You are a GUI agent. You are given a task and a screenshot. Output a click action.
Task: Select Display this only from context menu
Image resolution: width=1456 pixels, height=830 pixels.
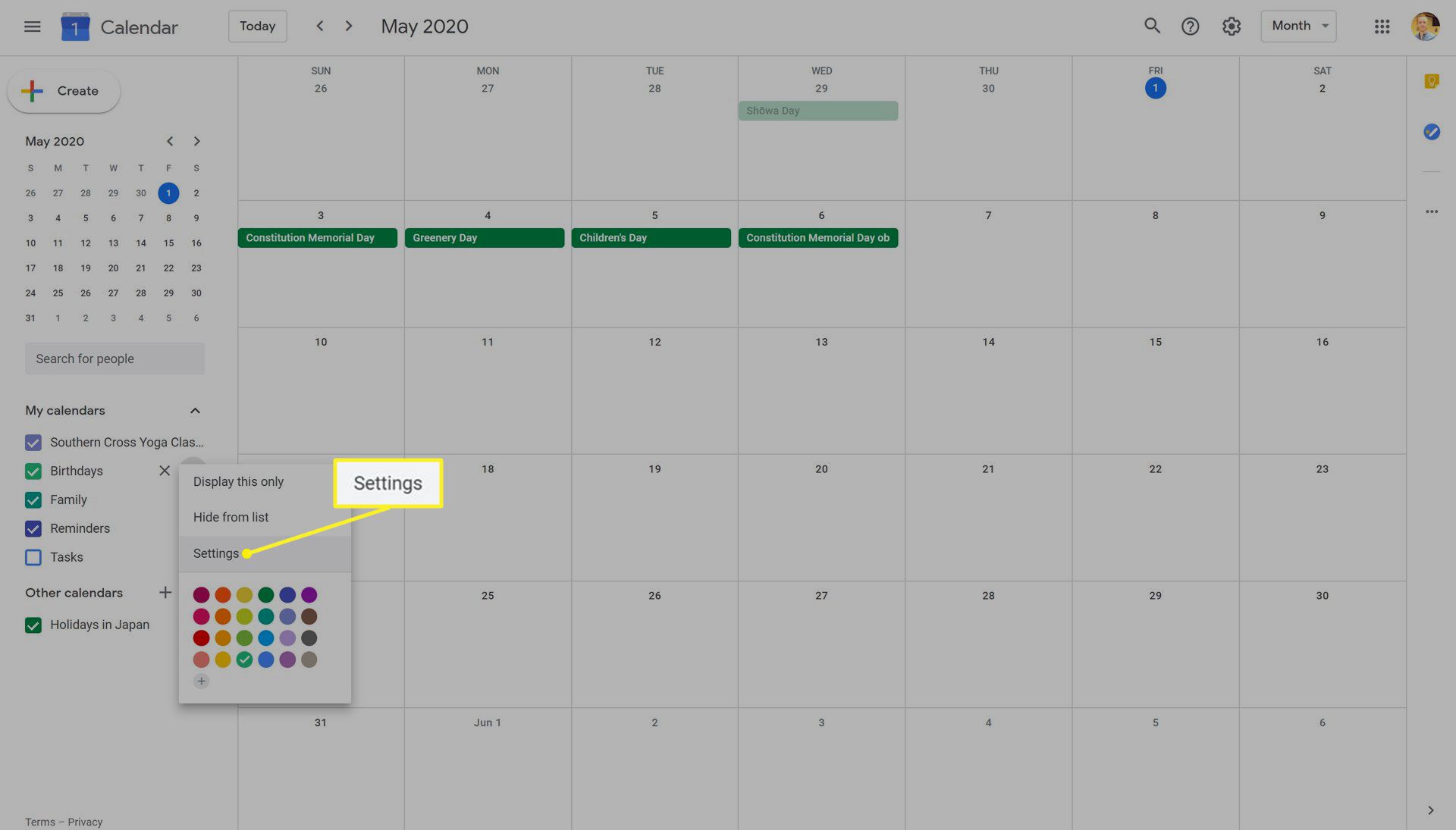pos(238,481)
